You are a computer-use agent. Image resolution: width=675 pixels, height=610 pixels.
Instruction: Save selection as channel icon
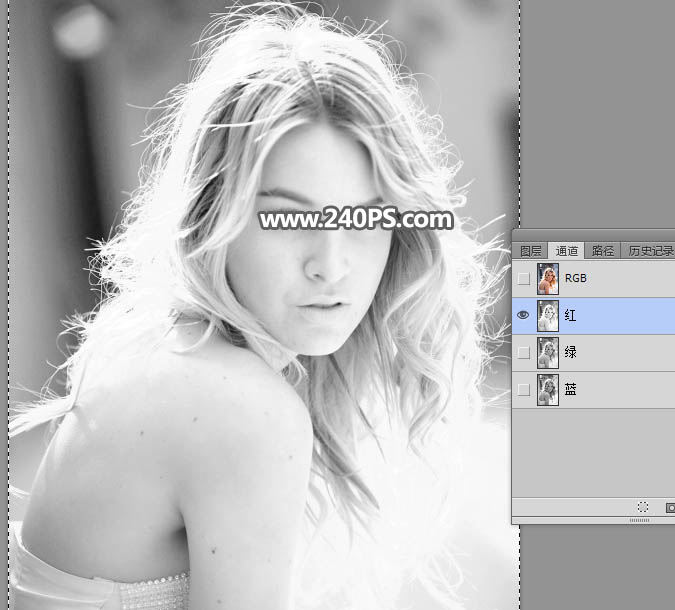[x=670, y=508]
